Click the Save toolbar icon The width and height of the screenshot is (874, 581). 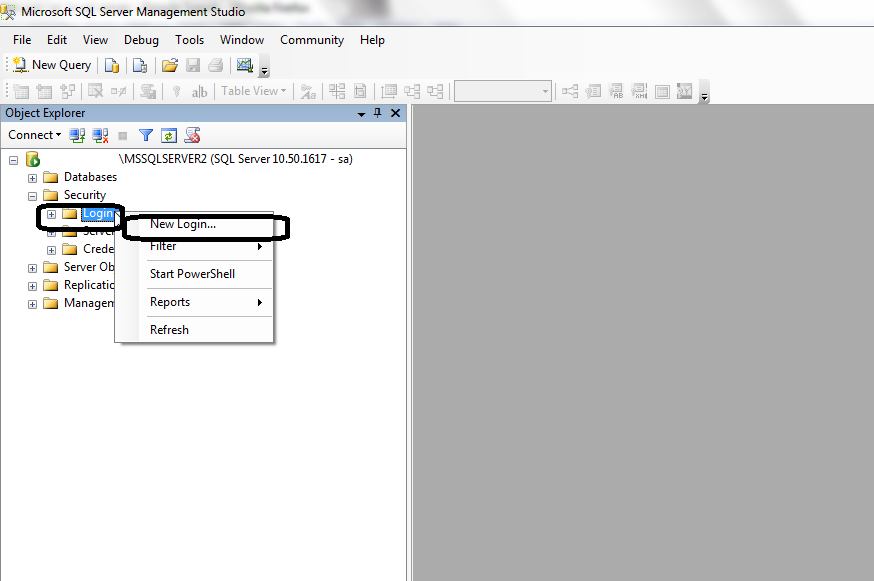pos(192,64)
